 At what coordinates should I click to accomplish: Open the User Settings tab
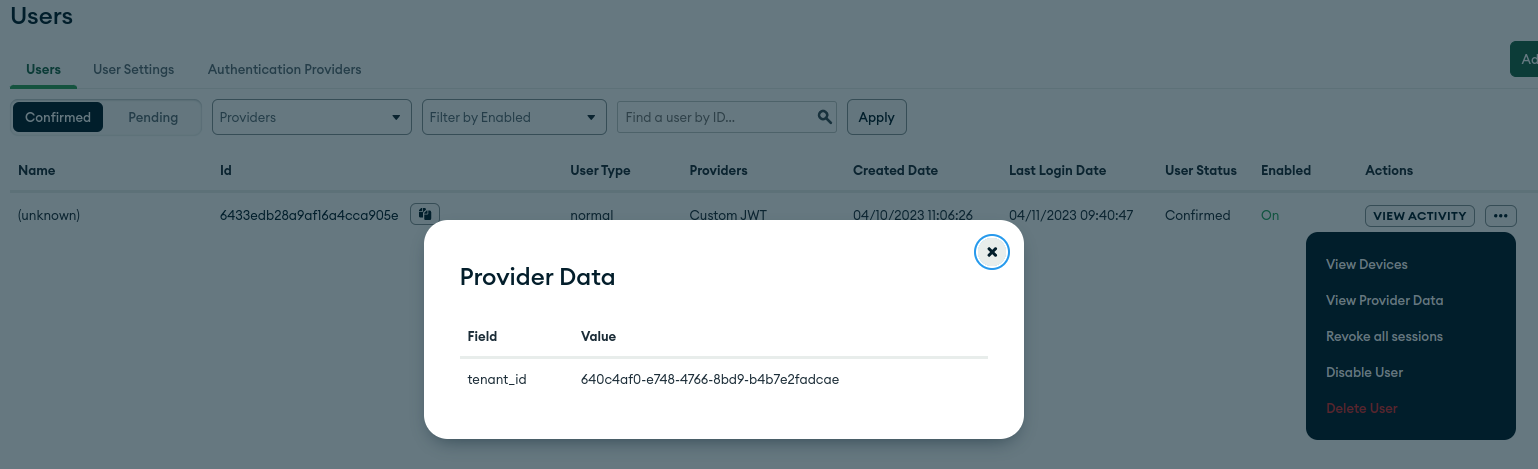tap(133, 70)
